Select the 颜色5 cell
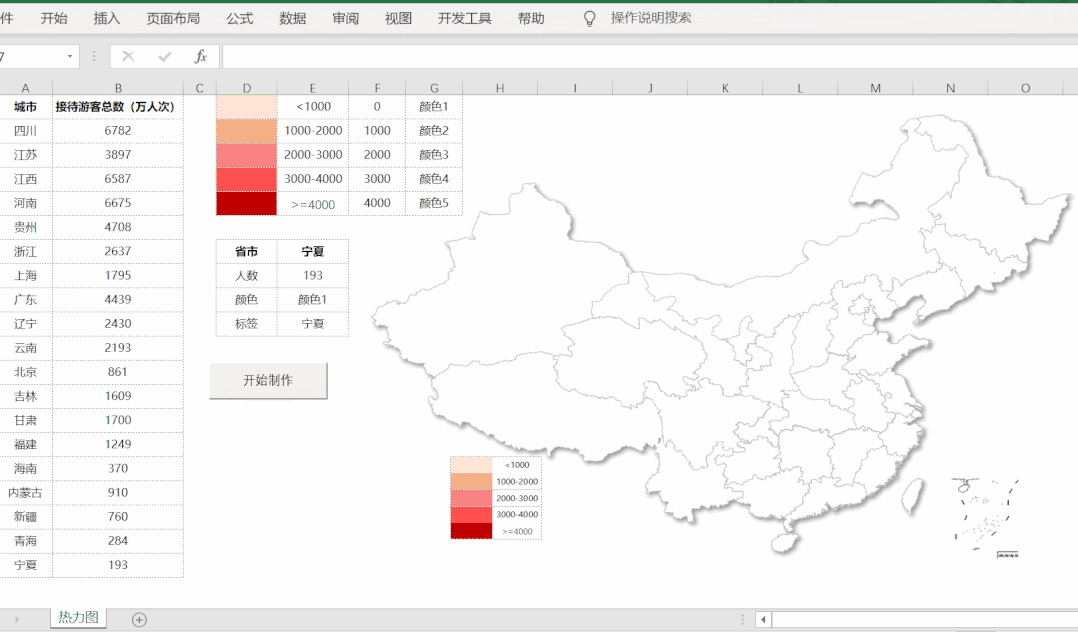This screenshot has width=1078, height=632. click(x=434, y=203)
